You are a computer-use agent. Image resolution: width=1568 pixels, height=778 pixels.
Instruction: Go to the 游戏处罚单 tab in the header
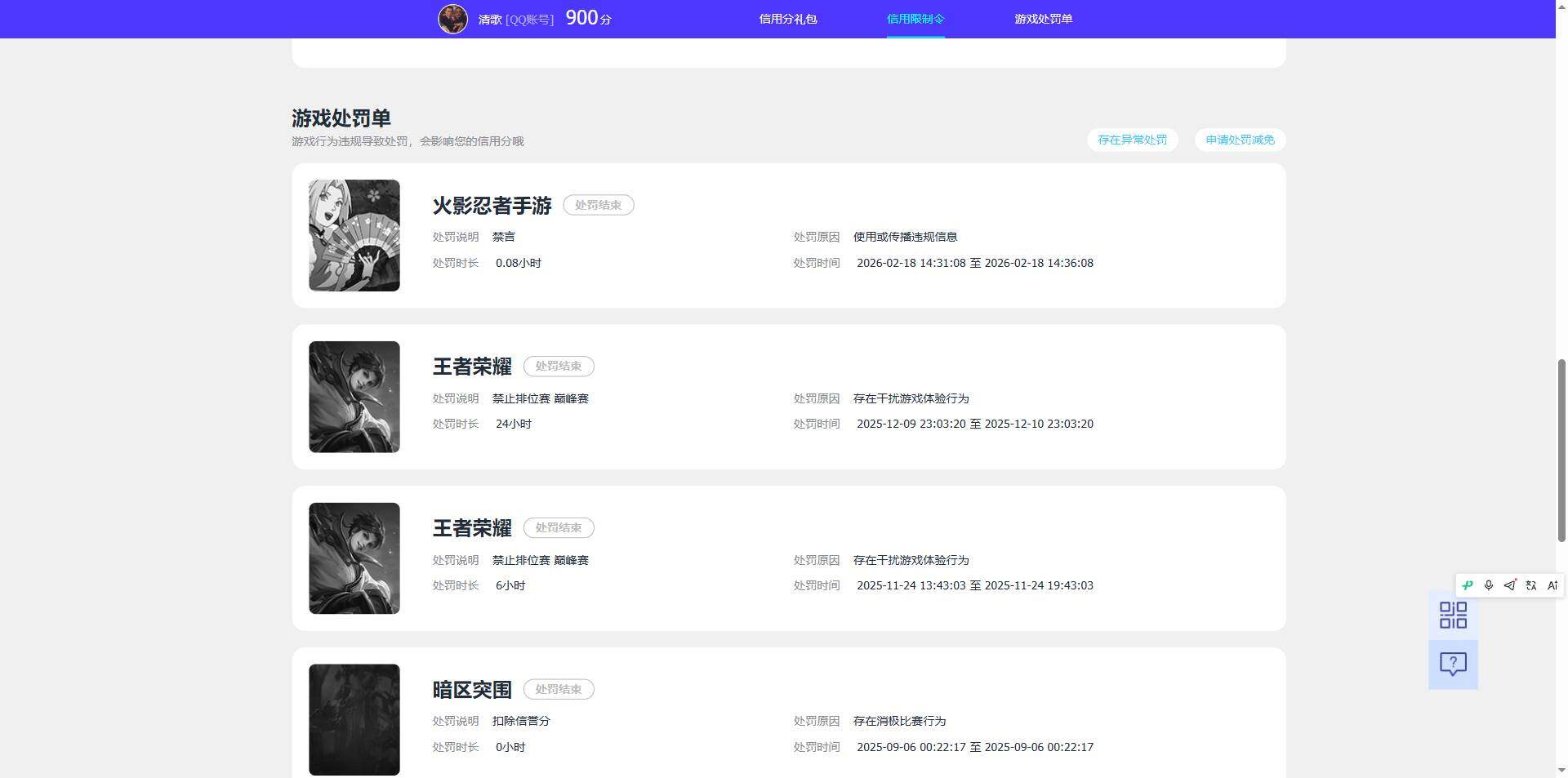pos(1044,19)
